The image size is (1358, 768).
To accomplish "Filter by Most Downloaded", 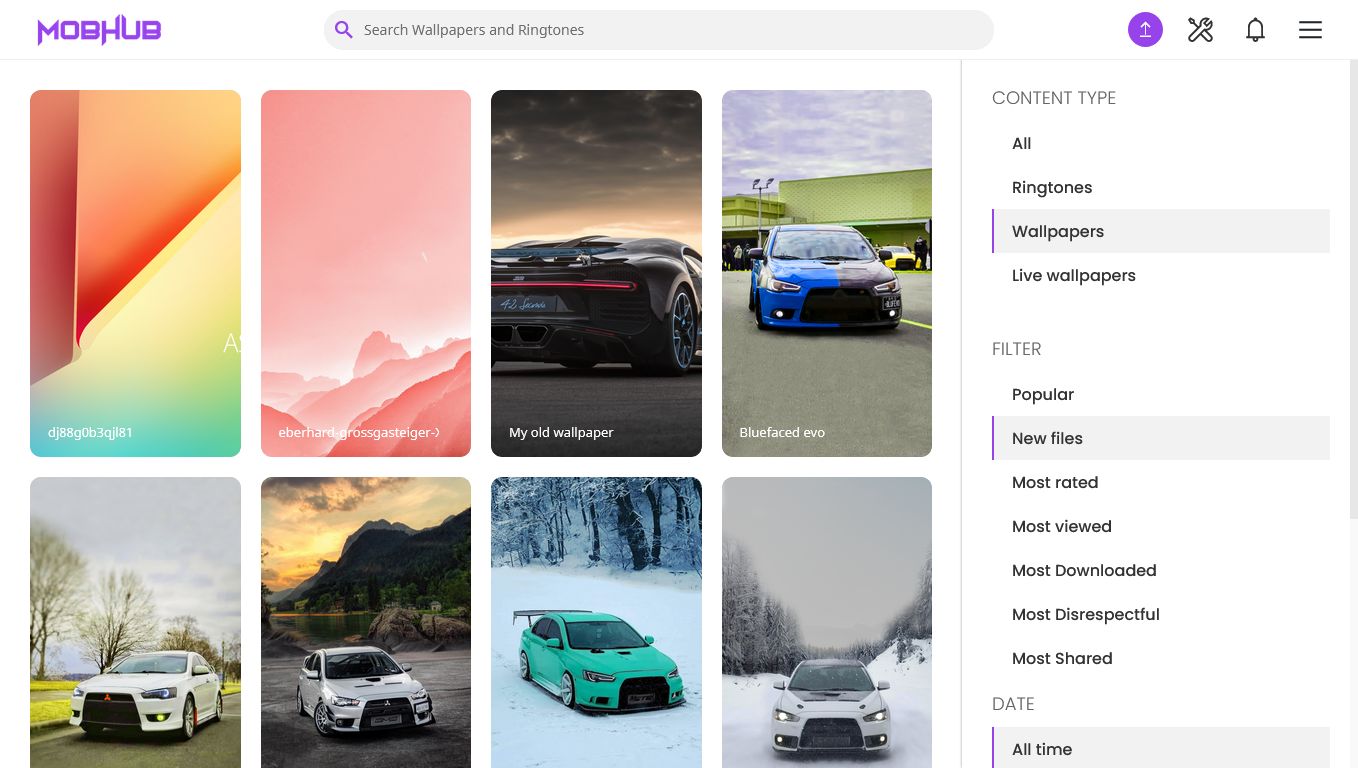I will [x=1161, y=570].
